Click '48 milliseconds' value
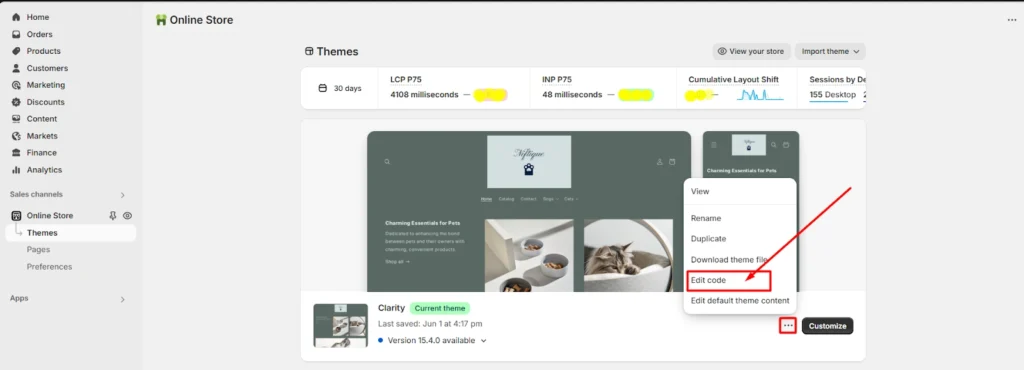The height and width of the screenshot is (370, 1024). (572, 95)
